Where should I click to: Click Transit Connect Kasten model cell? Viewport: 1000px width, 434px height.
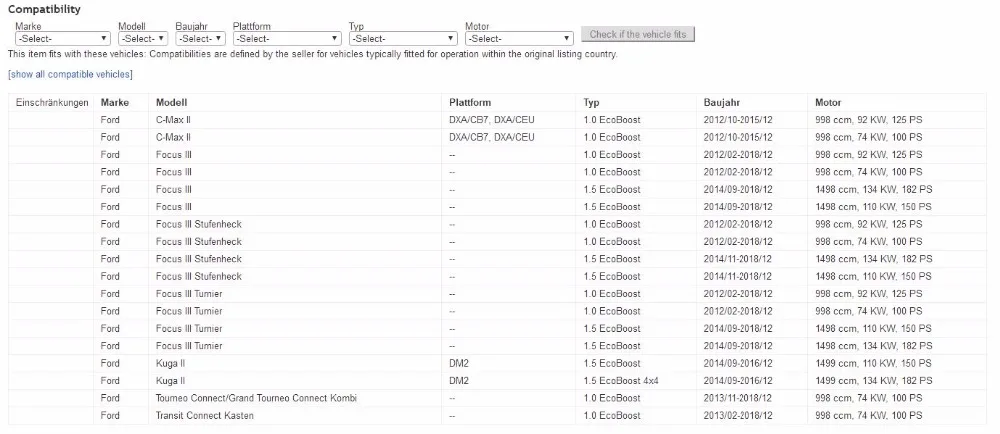pyautogui.click(x=205, y=416)
